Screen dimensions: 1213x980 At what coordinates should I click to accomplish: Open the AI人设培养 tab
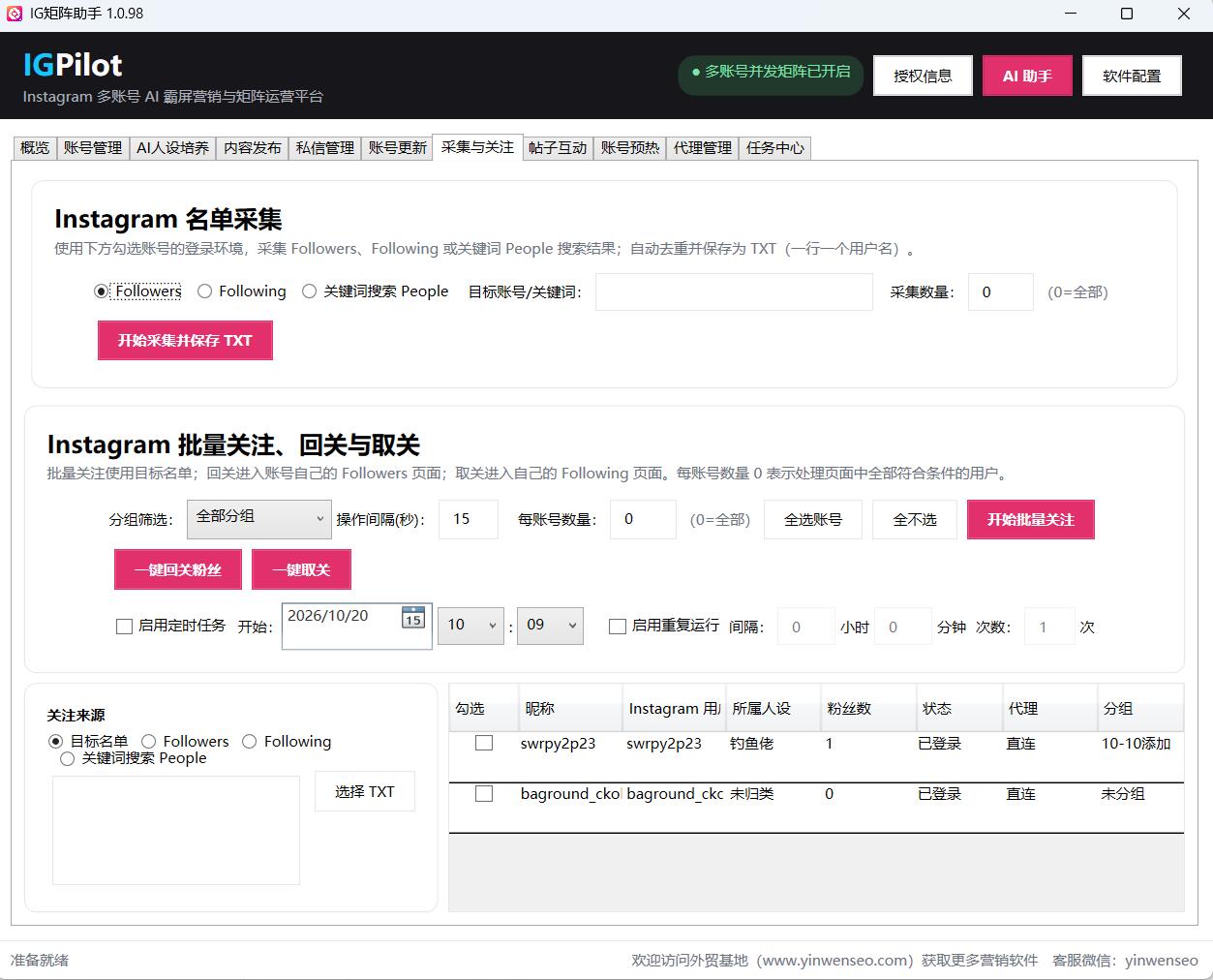click(x=172, y=148)
